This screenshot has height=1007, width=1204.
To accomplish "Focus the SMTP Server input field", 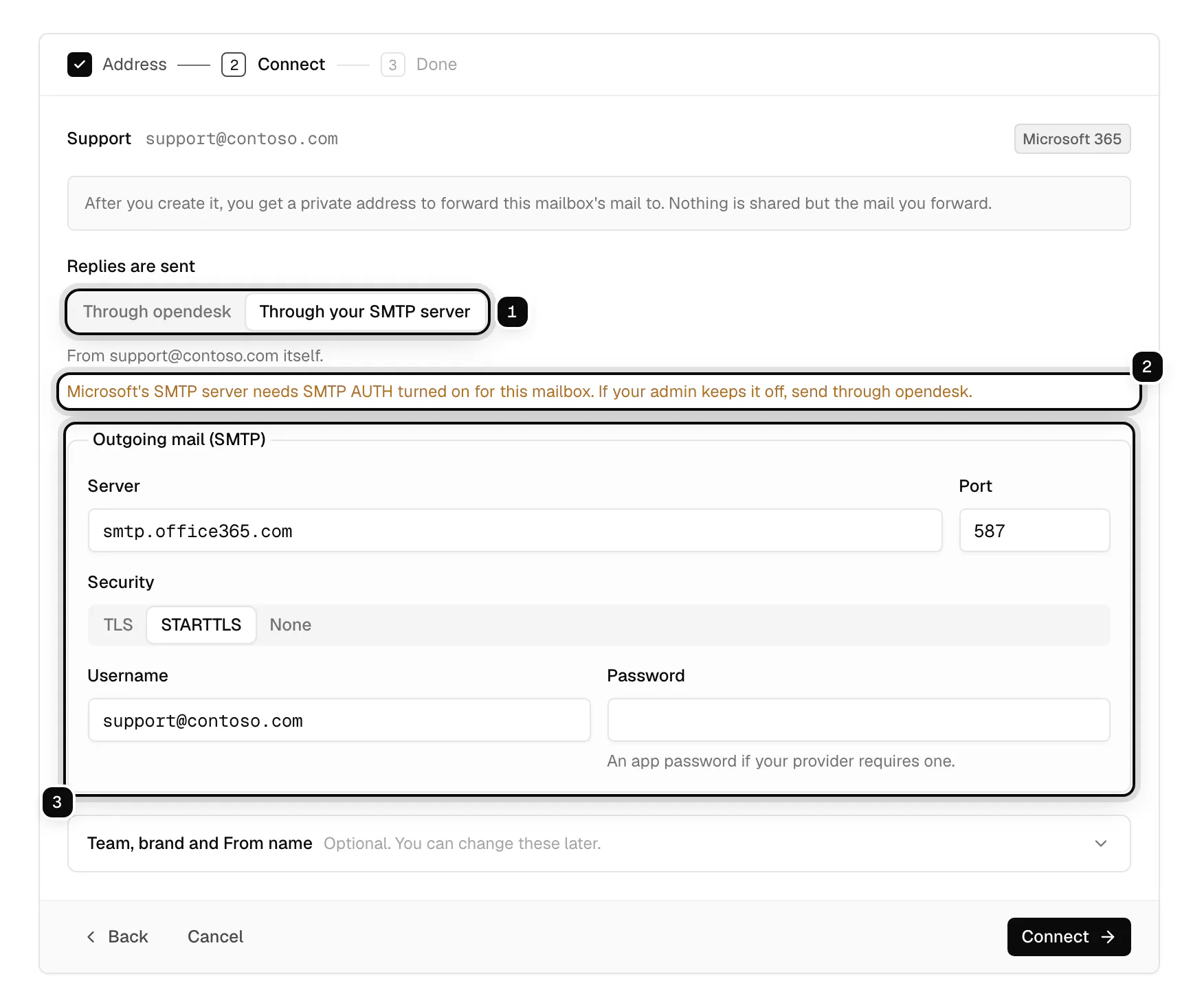I will tap(515, 530).
